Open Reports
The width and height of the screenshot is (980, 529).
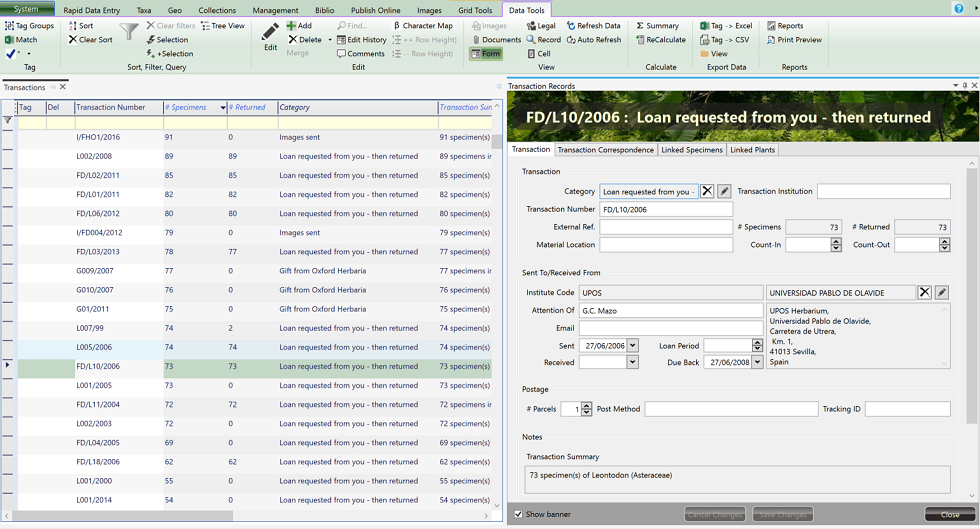pos(785,26)
